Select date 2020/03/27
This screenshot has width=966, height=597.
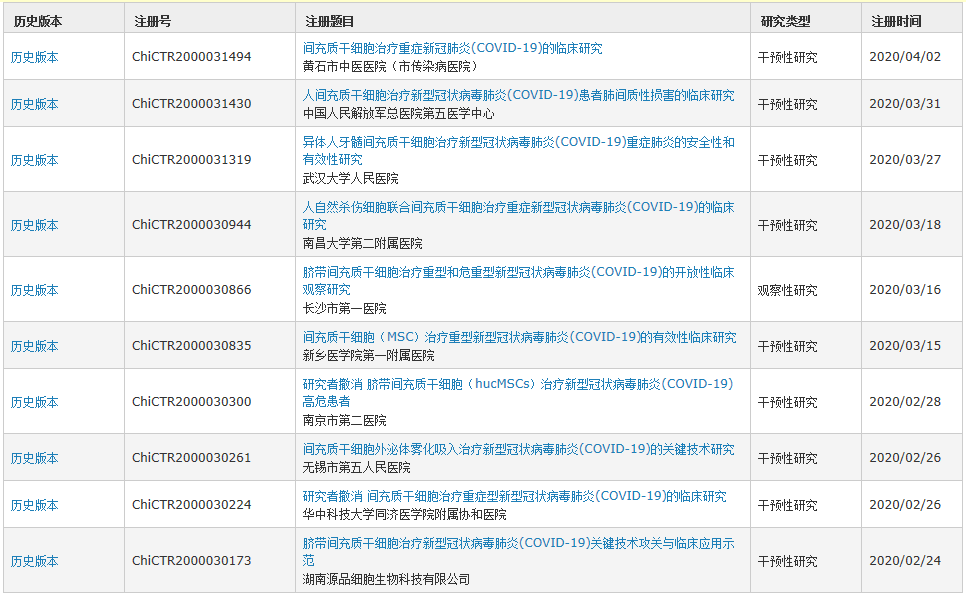(x=905, y=160)
